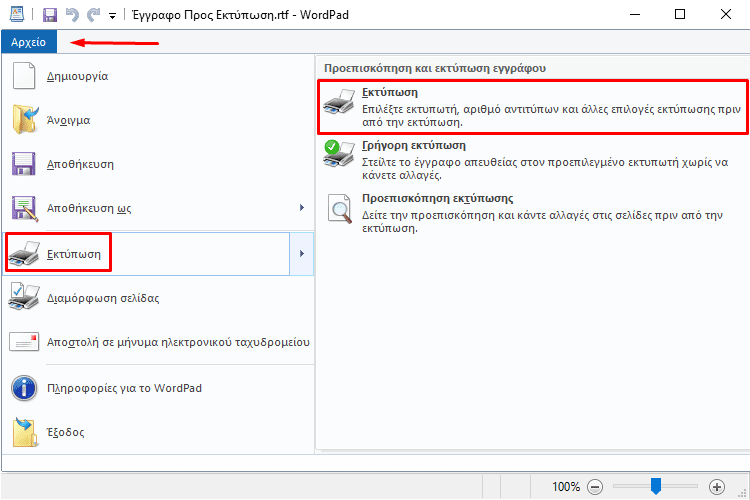750x500 pixels.
Task: Click the blue info icon for WordPad information
Action: (24, 388)
